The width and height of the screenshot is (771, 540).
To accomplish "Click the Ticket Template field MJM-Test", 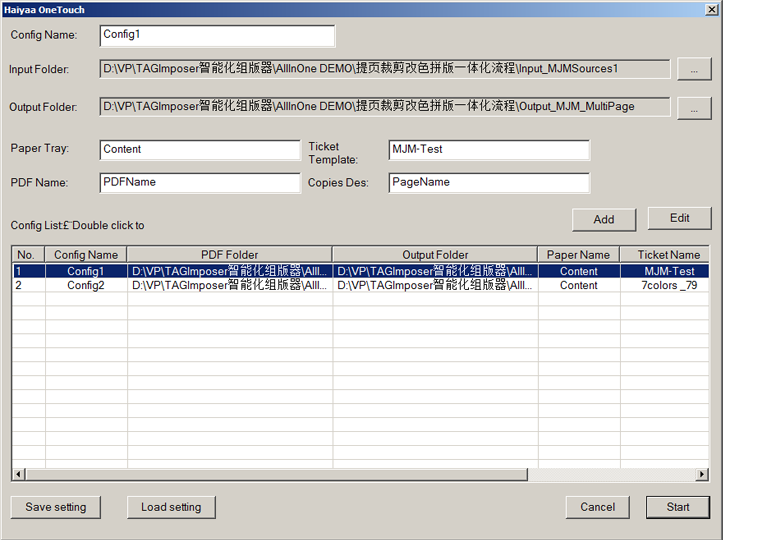I will point(489,150).
